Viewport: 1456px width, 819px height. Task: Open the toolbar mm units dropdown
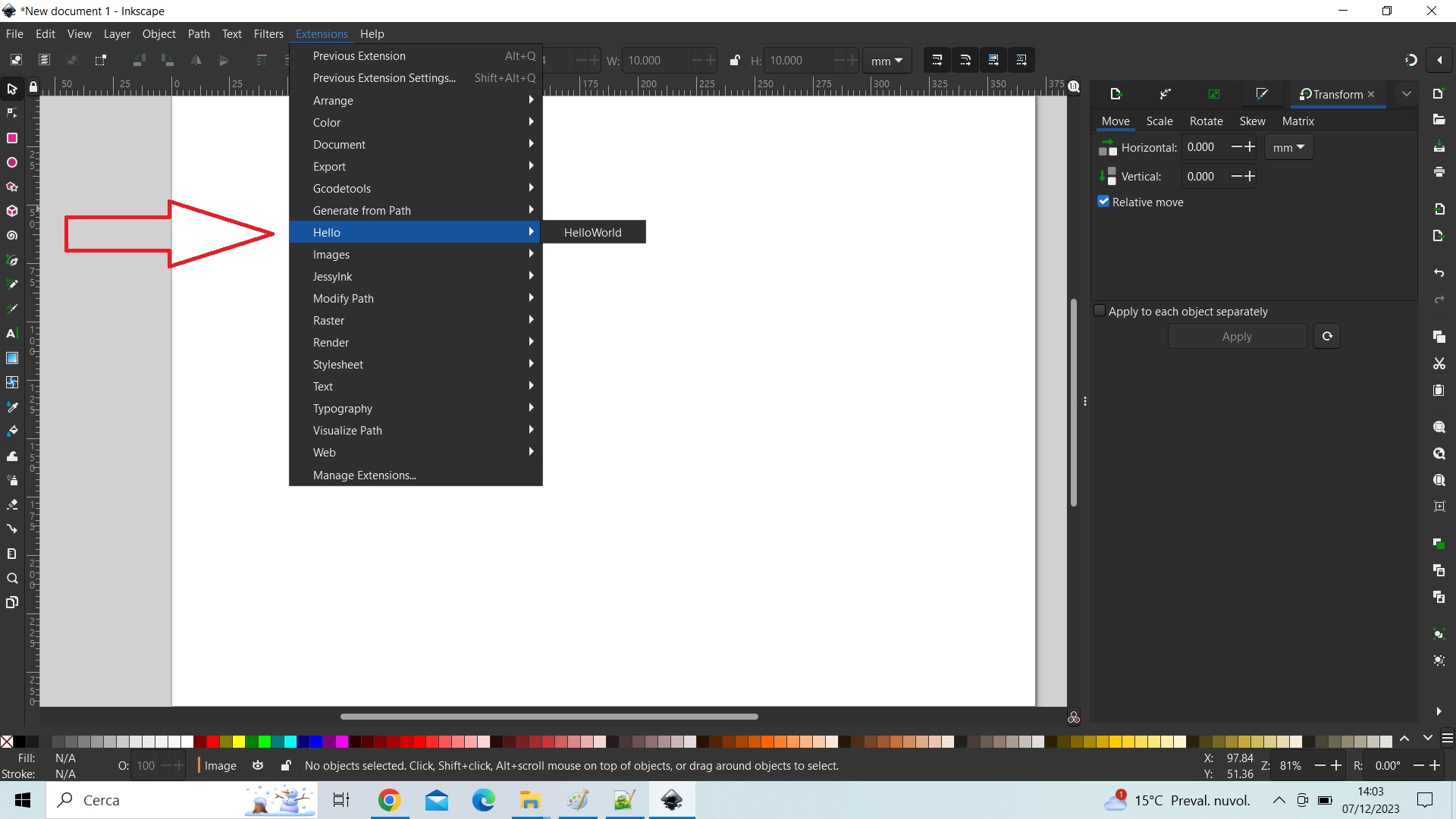click(x=886, y=61)
